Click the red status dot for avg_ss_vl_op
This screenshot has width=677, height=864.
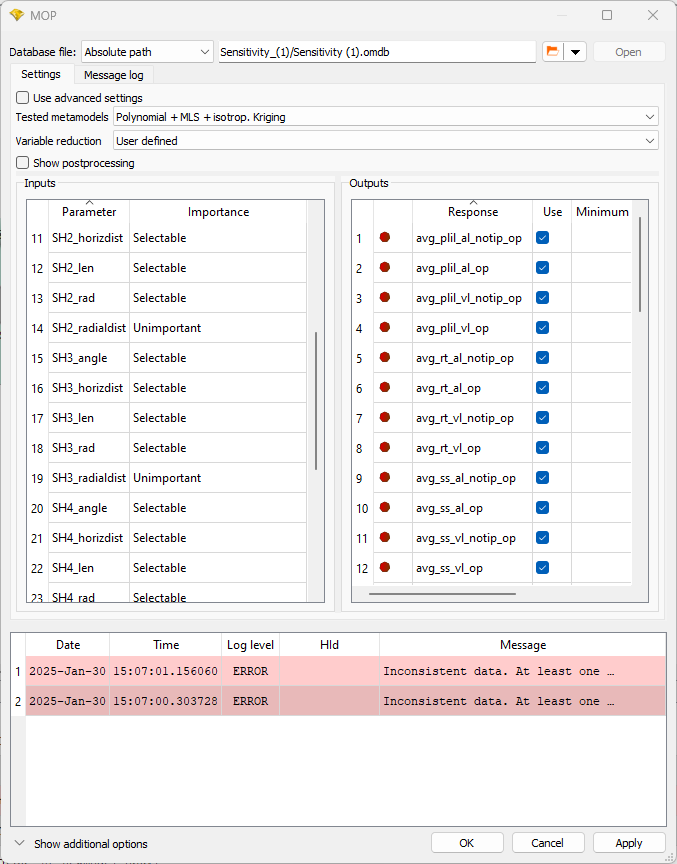click(385, 568)
